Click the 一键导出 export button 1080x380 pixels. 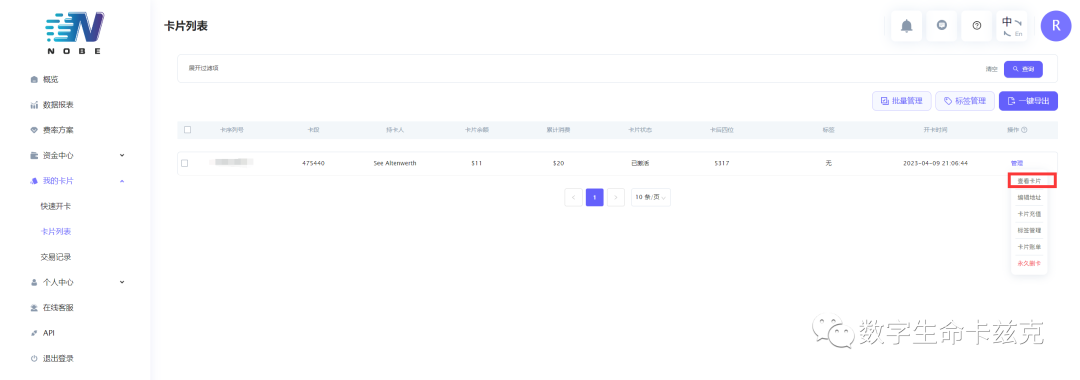[x=1028, y=101]
